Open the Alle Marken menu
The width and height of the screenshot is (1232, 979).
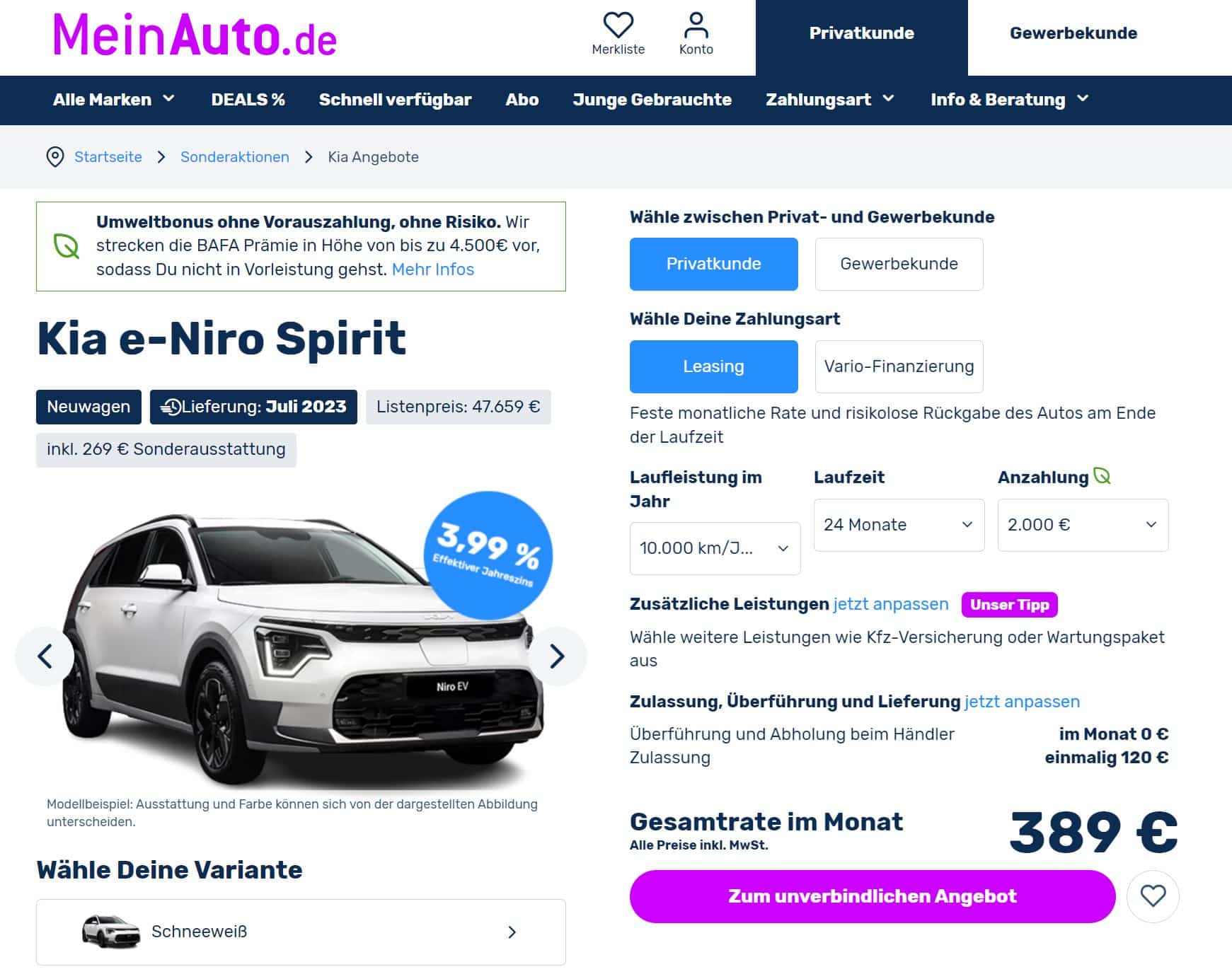pyautogui.click(x=114, y=100)
